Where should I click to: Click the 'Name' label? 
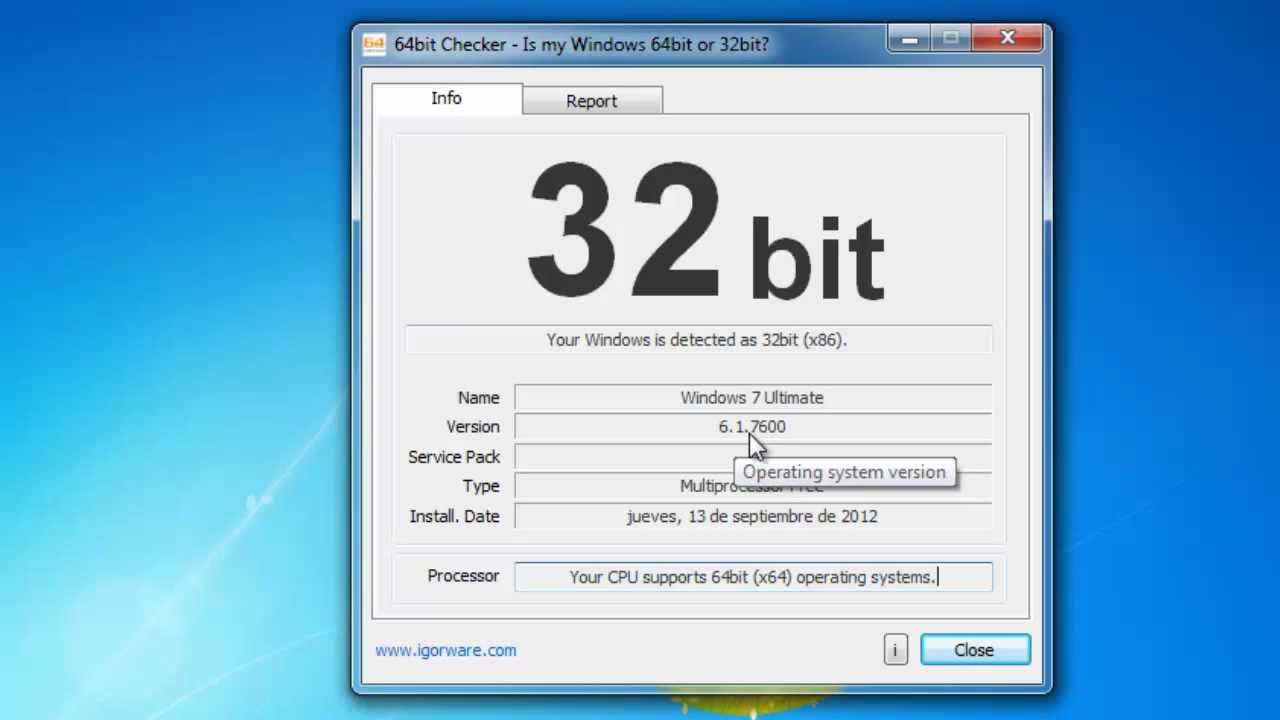(x=479, y=398)
